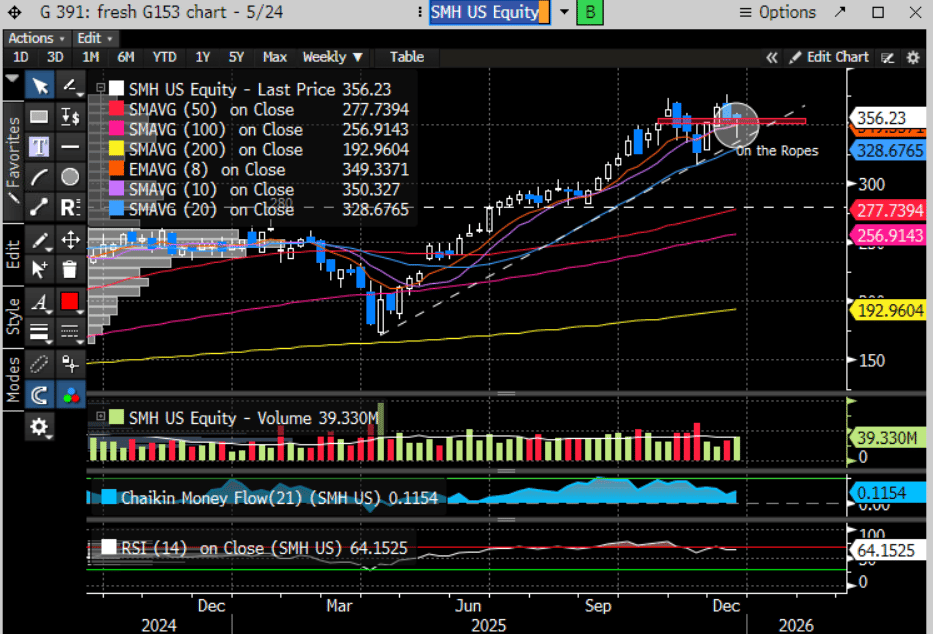Click the vertical dots menu before security field
Screen dimensions: 933x634
pos(420,12)
